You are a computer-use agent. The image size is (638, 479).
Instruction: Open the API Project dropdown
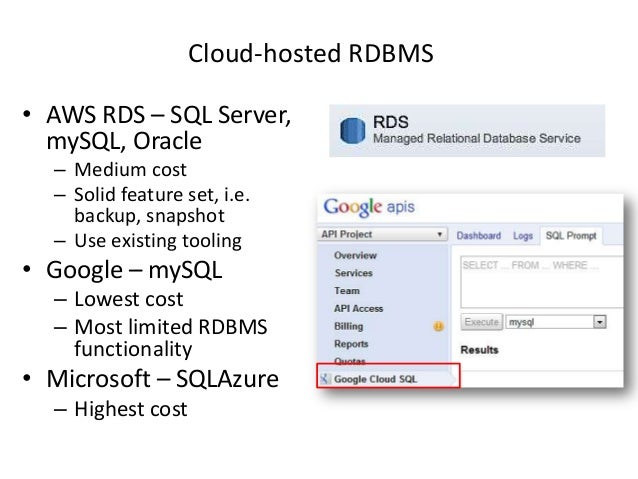tap(382, 234)
